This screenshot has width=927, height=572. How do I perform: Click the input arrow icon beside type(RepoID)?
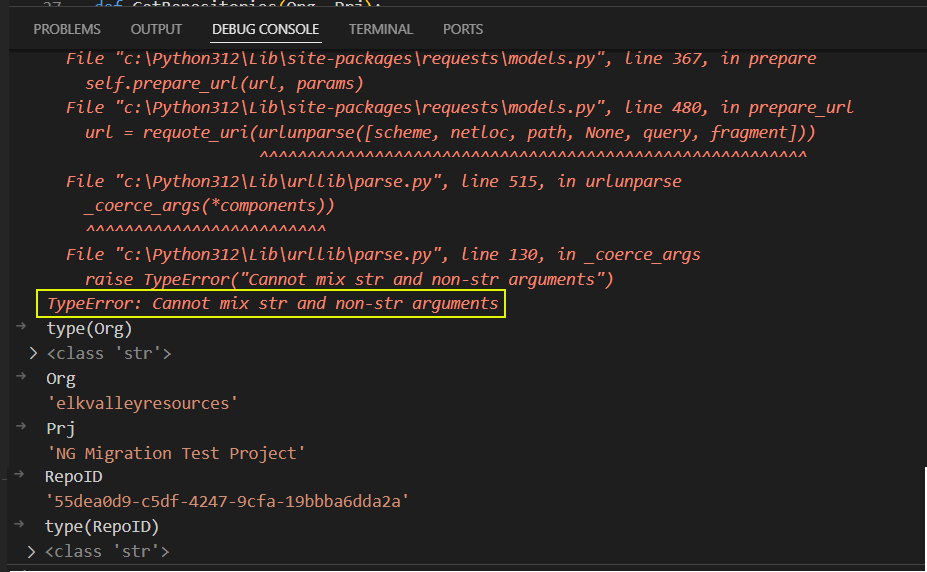pos(22,526)
